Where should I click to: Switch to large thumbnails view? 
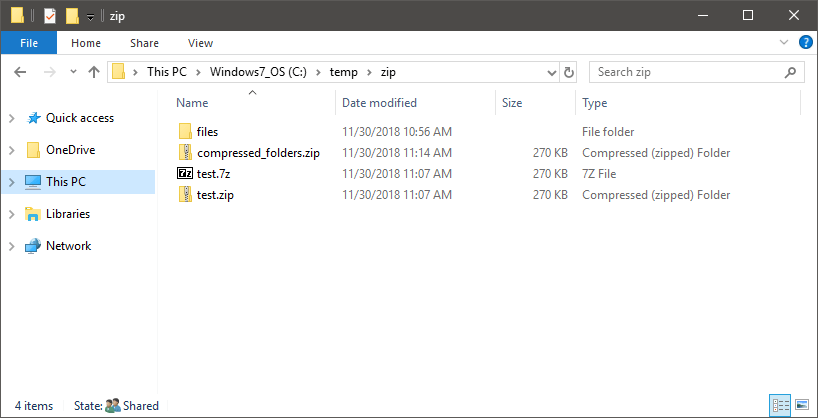802,405
